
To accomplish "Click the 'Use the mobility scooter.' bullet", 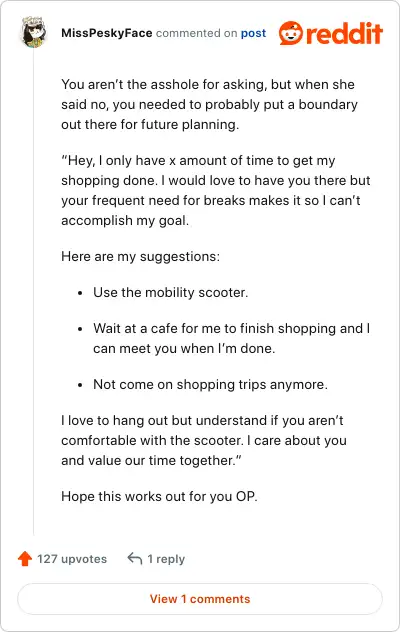I will [170, 292].
